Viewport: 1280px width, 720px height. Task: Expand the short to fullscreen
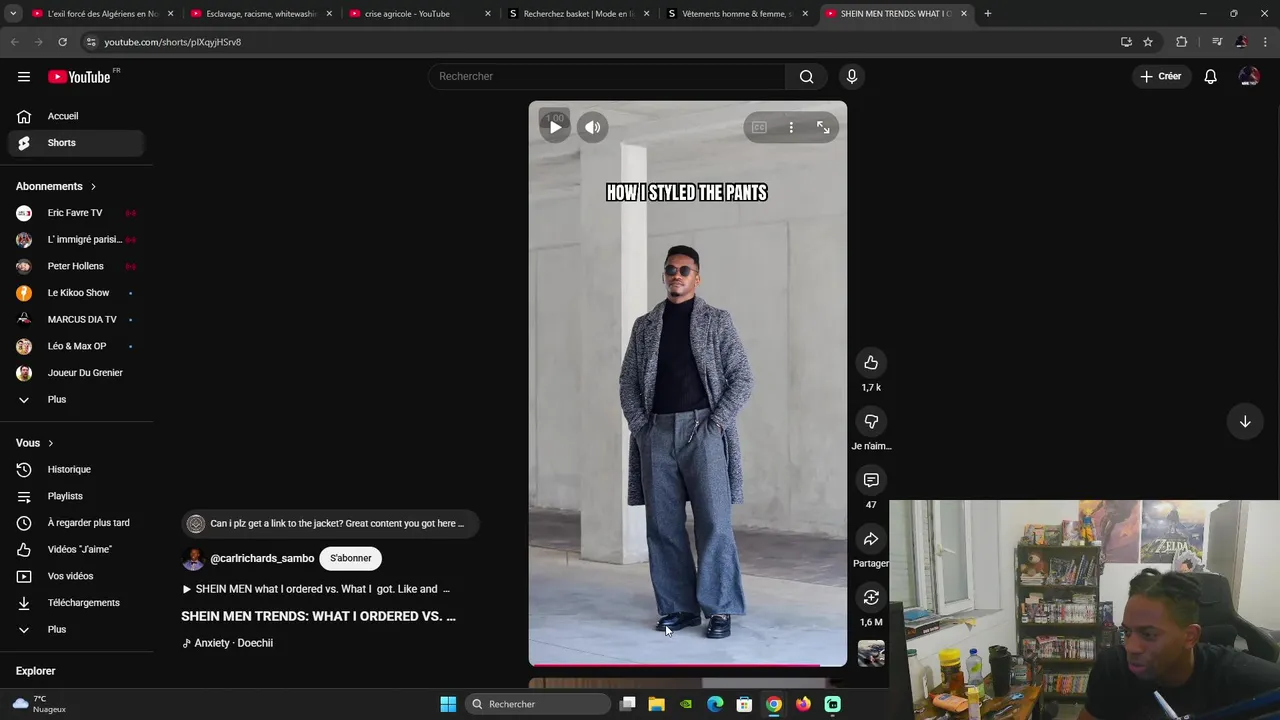point(823,127)
